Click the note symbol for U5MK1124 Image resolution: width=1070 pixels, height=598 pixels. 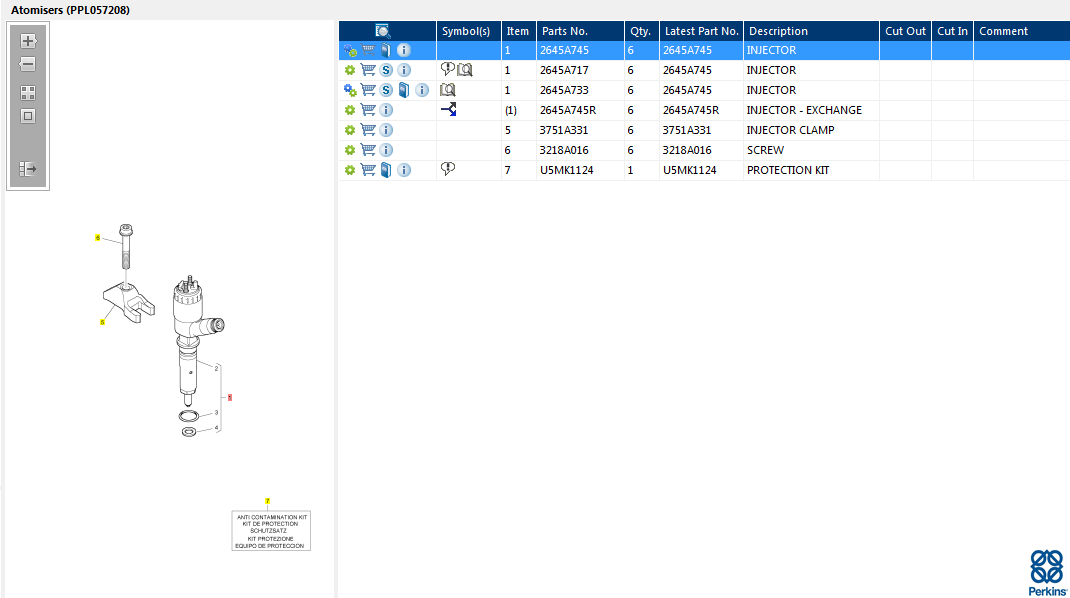[x=448, y=169]
